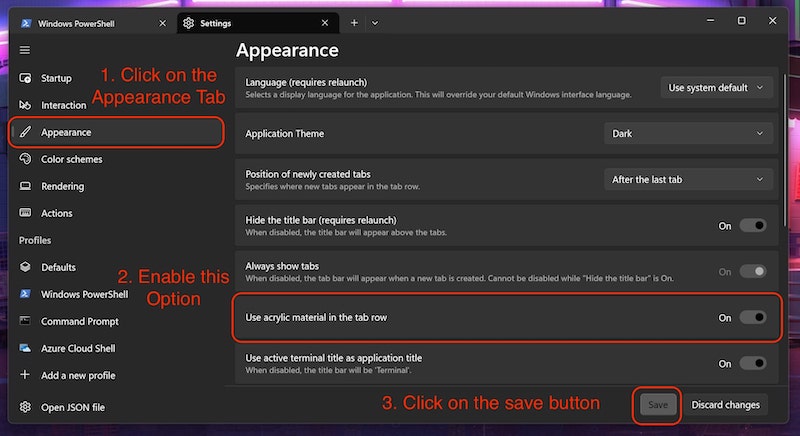Screen dimensions: 800x436
Task: Click the plus icon for new profile
Action: tap(24, 375)
